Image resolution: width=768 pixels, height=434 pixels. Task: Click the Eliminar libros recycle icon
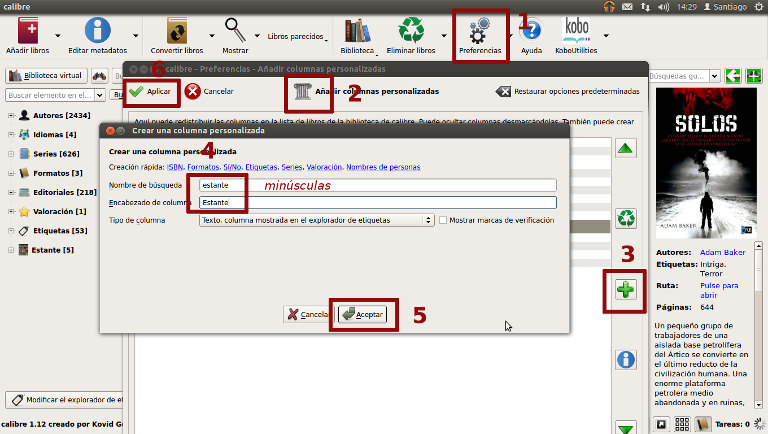410,32
